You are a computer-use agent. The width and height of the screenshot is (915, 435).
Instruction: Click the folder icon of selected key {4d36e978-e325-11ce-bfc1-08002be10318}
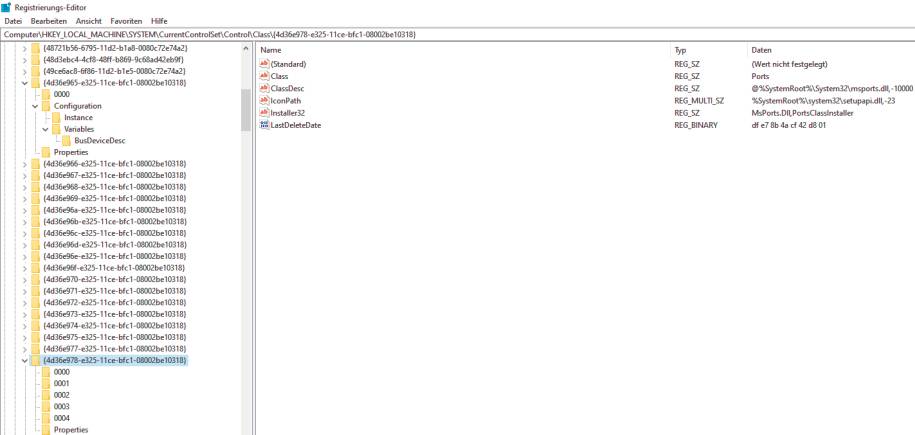click(x=36, y=361)
